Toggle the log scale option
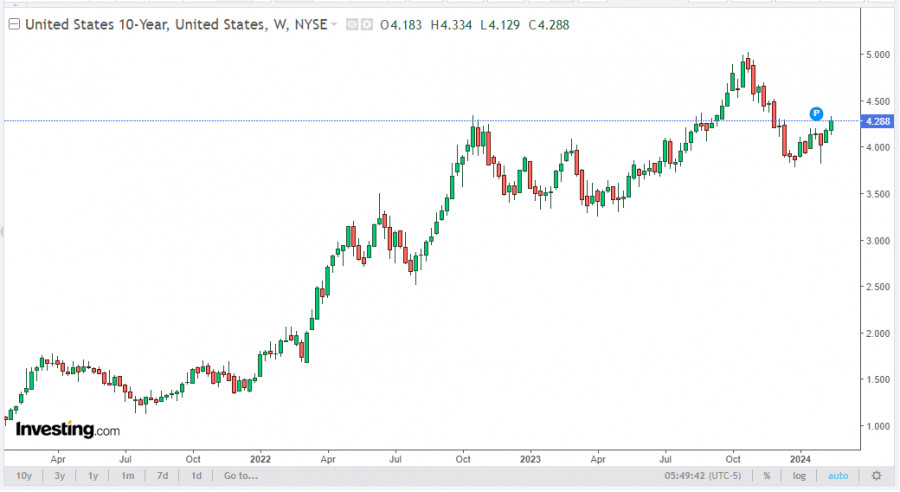 (799, 476)
